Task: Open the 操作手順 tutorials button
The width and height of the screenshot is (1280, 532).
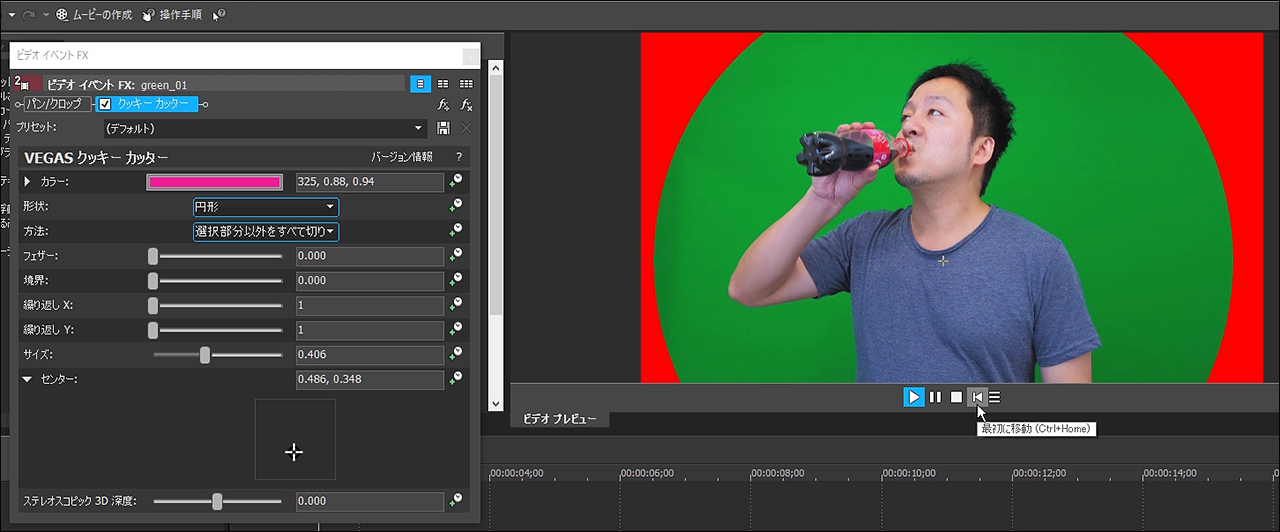Action: pyautogui.click(x=171, y=15)
